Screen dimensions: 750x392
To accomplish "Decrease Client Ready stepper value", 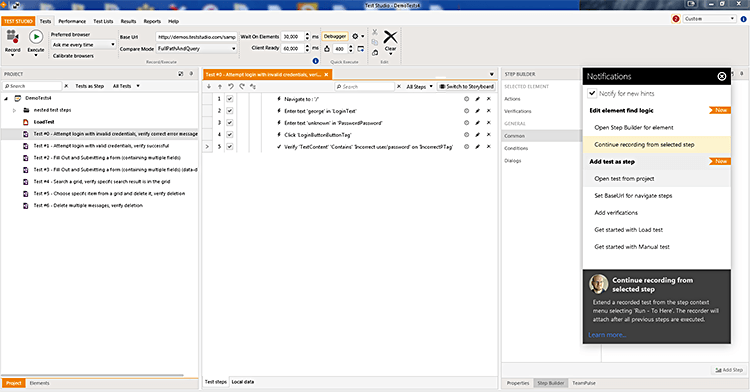I will (307, 51).
